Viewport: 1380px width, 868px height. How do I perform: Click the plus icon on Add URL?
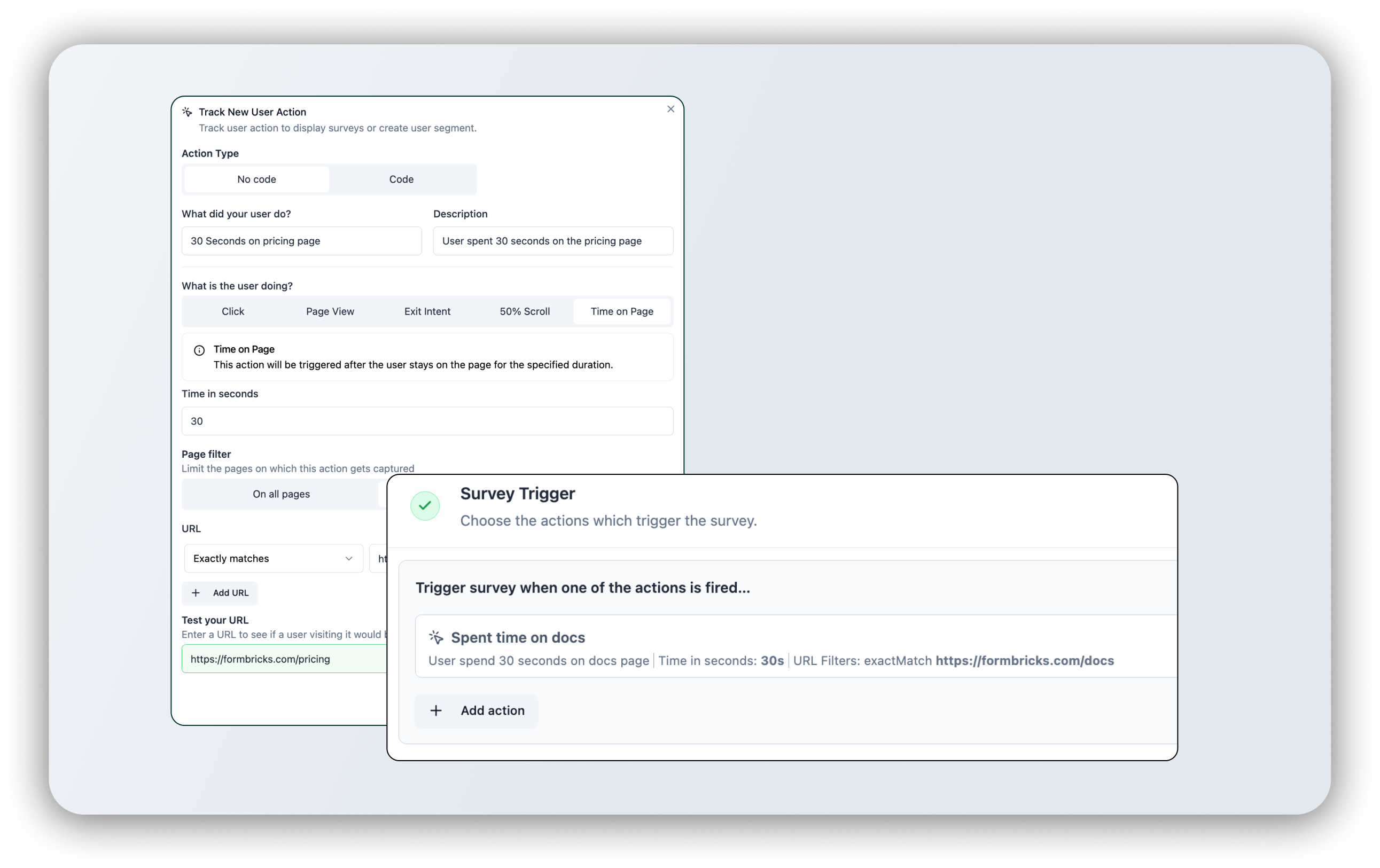click(x=196, y=593)
